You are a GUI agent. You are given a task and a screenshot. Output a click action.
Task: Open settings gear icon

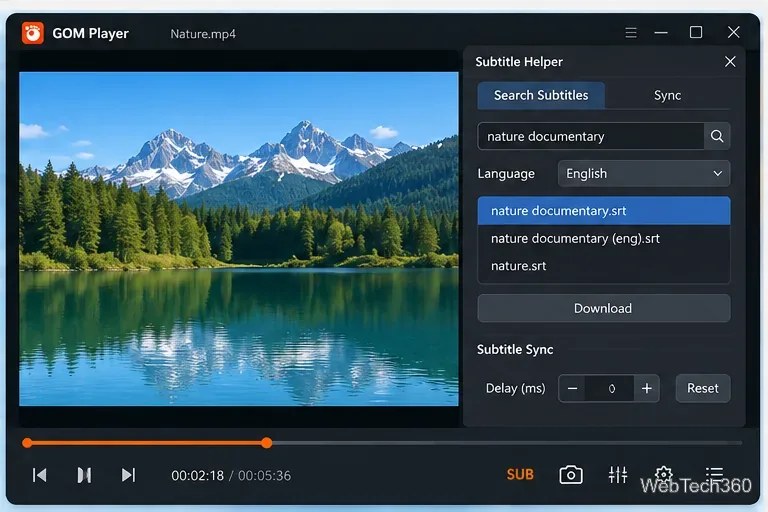pyautogui.click(x=664, y=474)
